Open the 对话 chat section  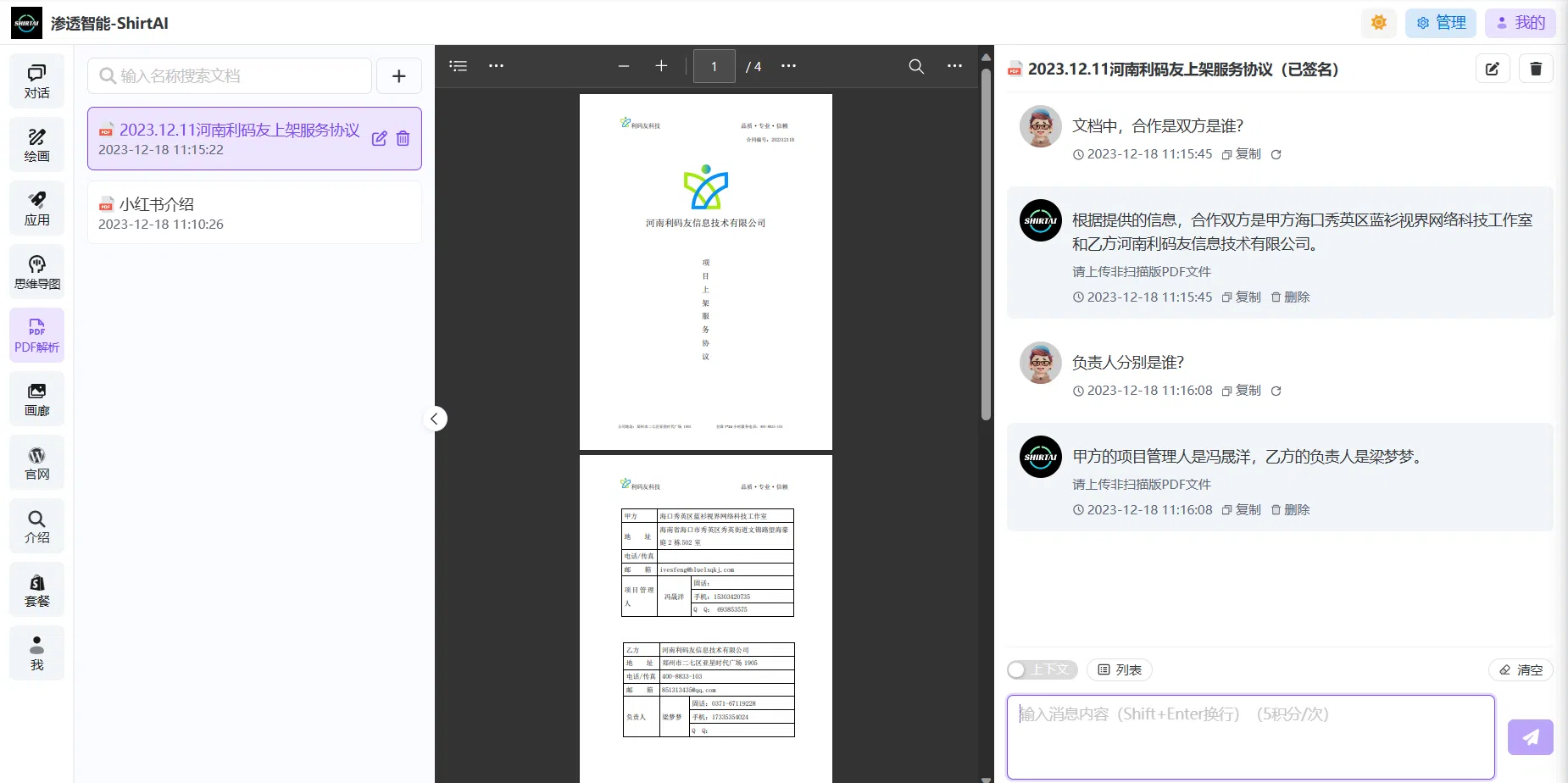(x=36, y=81)
